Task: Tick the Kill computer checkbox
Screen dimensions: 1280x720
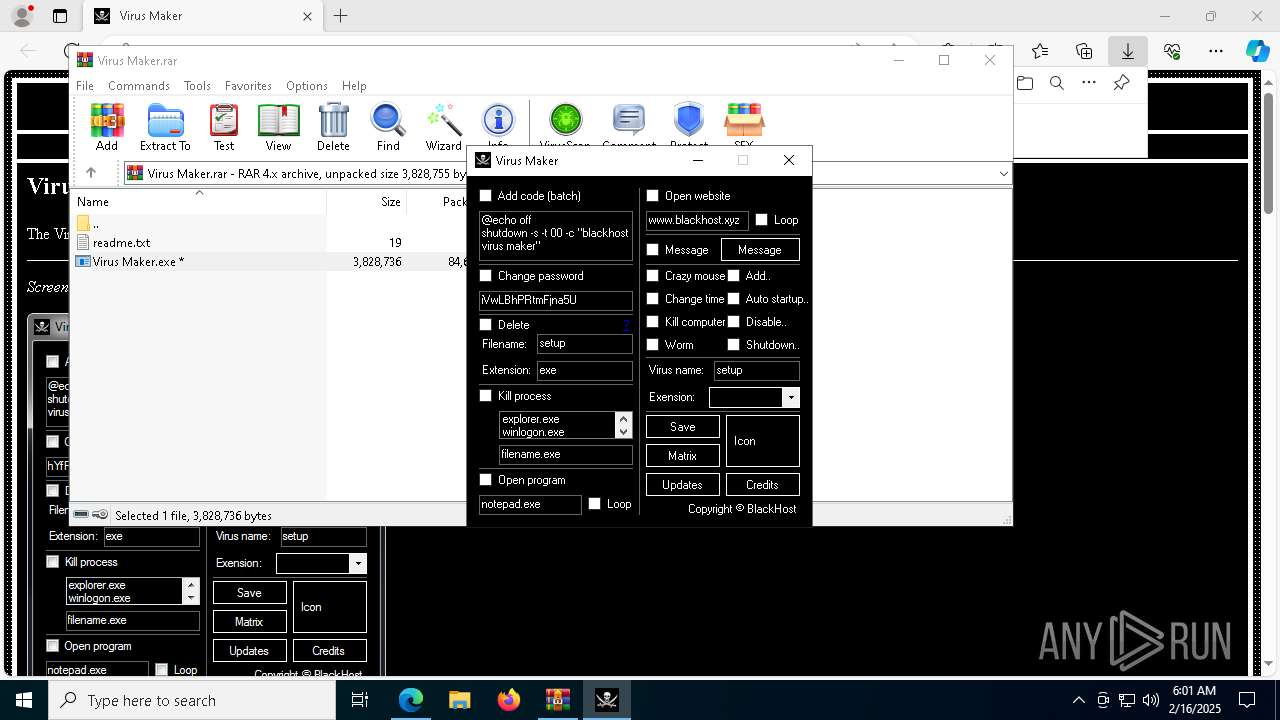Action: click(x=653, y=322)
